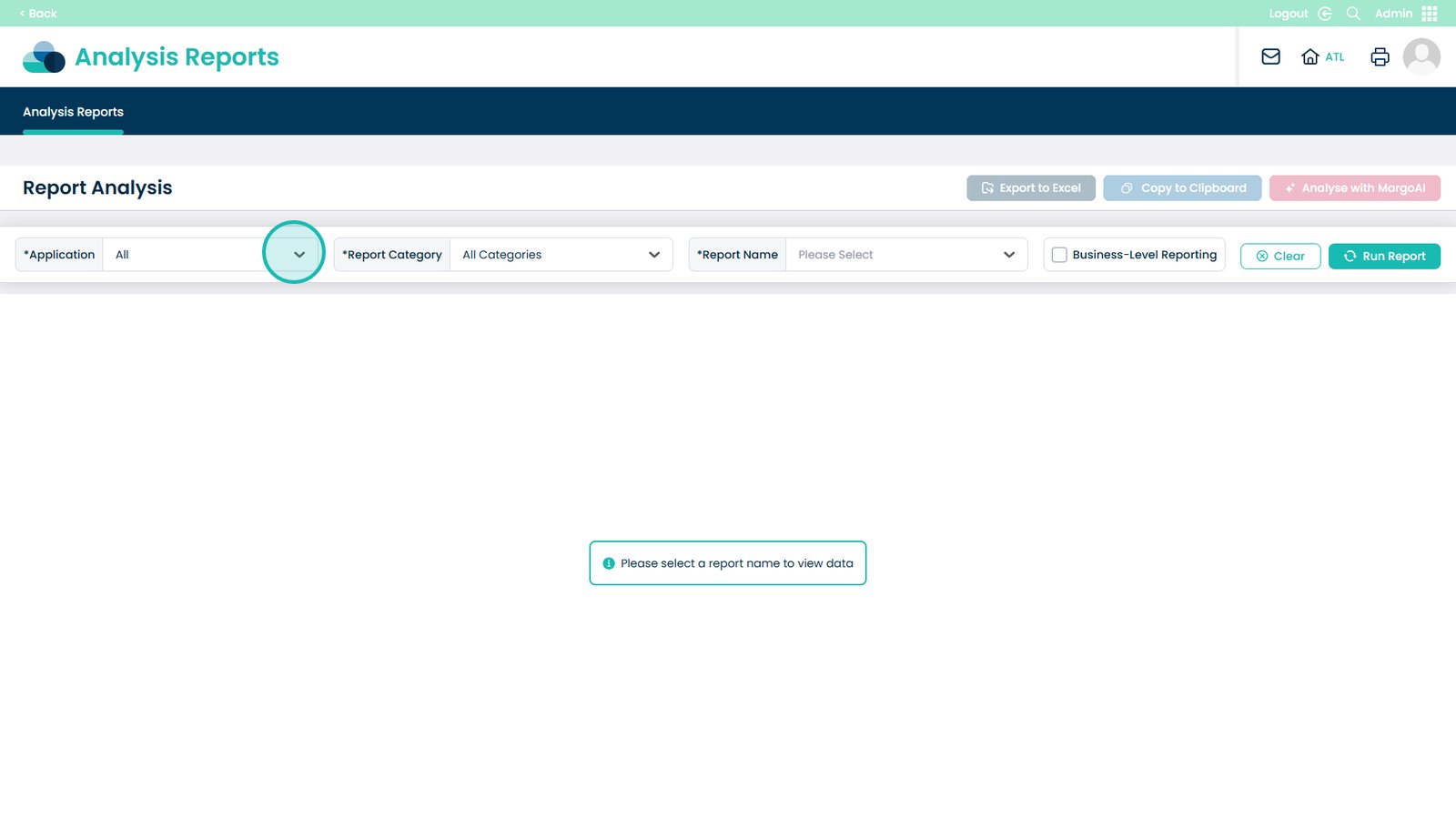
Task: Select the Analysis Reports tab
Action: tap(73, 112)
